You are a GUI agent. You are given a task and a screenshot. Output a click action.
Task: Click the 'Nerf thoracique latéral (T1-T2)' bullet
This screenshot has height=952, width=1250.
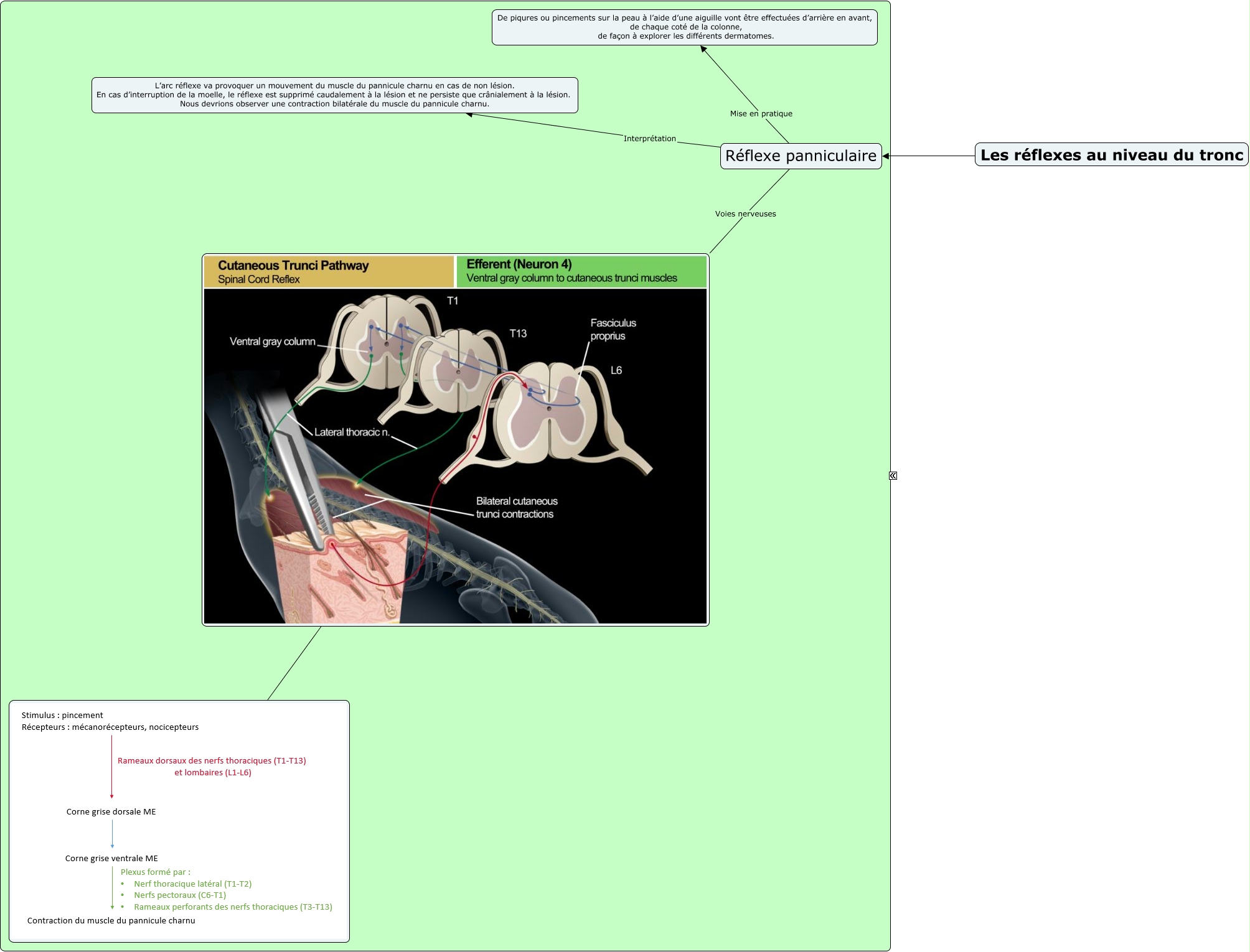point(192,884)
